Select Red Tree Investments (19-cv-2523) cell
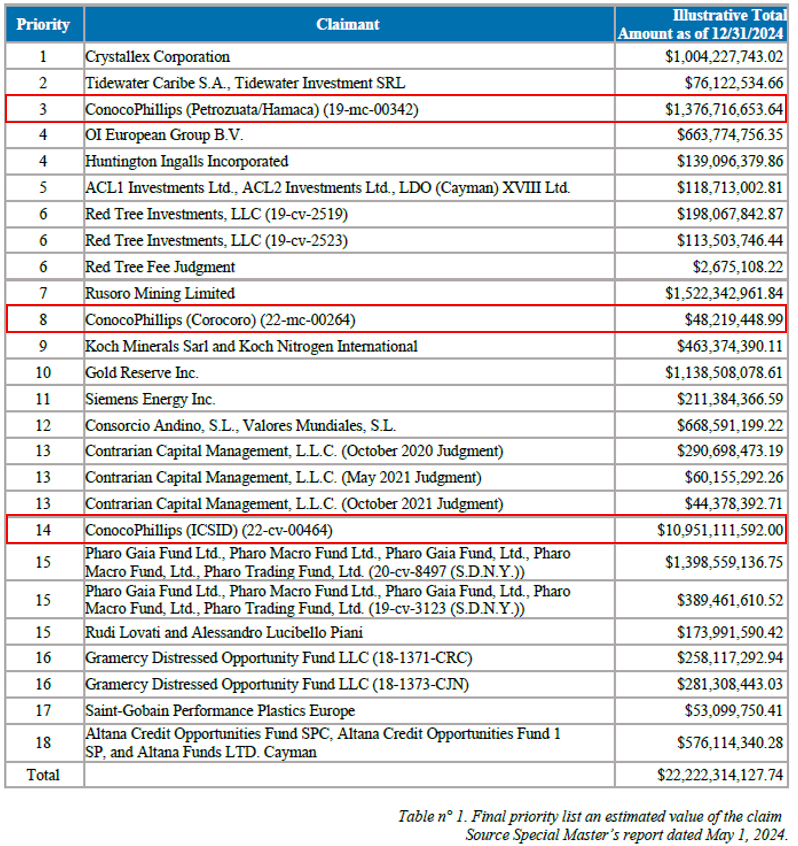798x846 pixels. click(x=349, y=241)
